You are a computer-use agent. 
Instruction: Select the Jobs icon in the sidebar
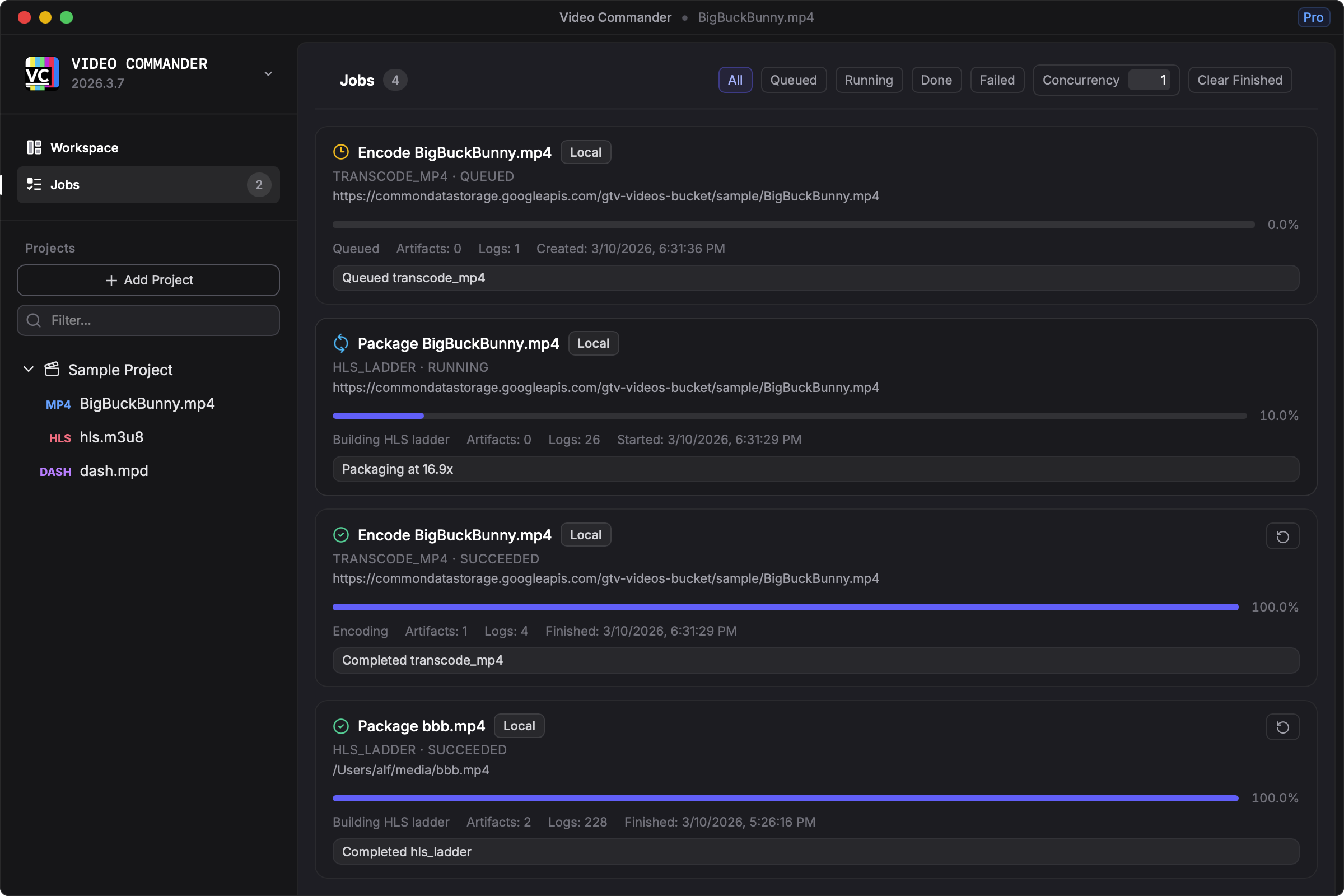coord(34,185)
